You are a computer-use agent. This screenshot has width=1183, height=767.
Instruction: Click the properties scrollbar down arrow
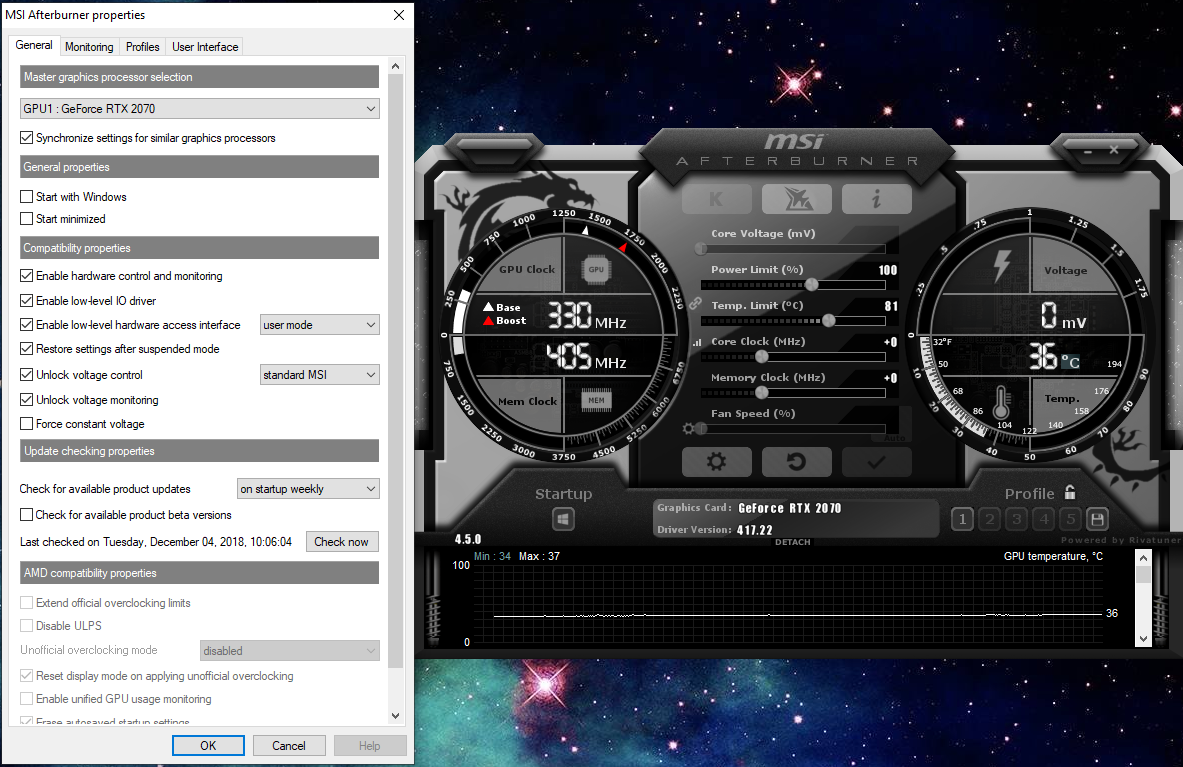[395, 715]
